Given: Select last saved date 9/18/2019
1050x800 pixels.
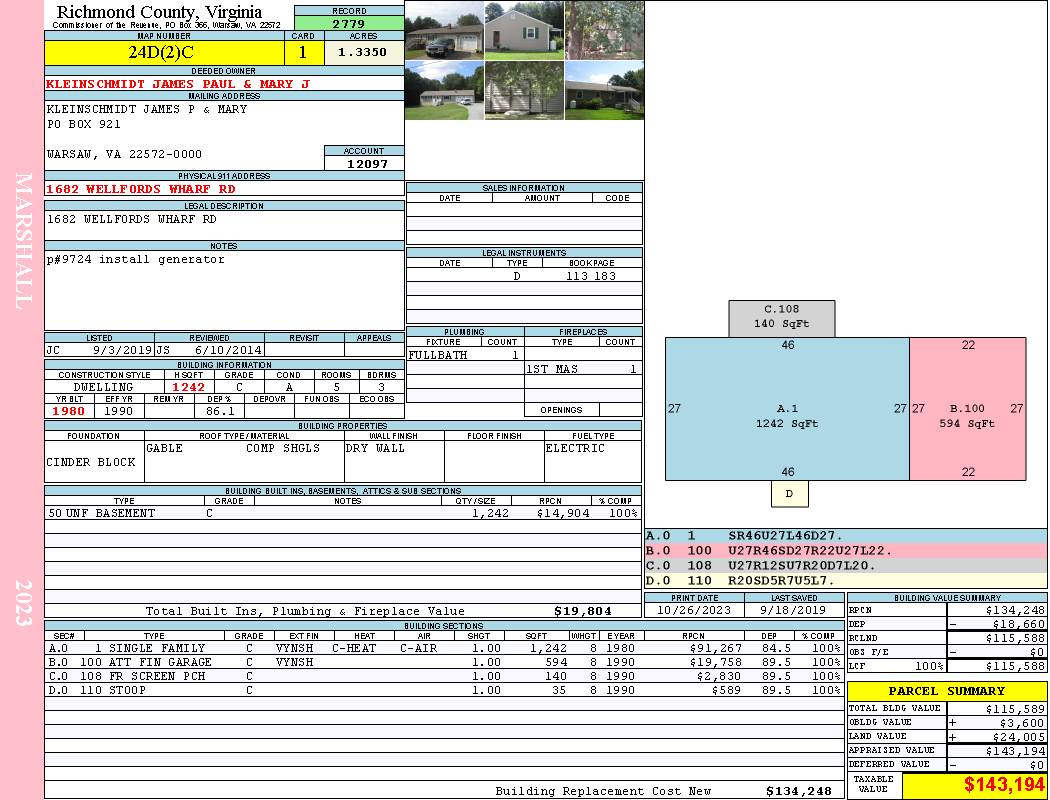Looking at the screenshot, I should pos(794,610).
